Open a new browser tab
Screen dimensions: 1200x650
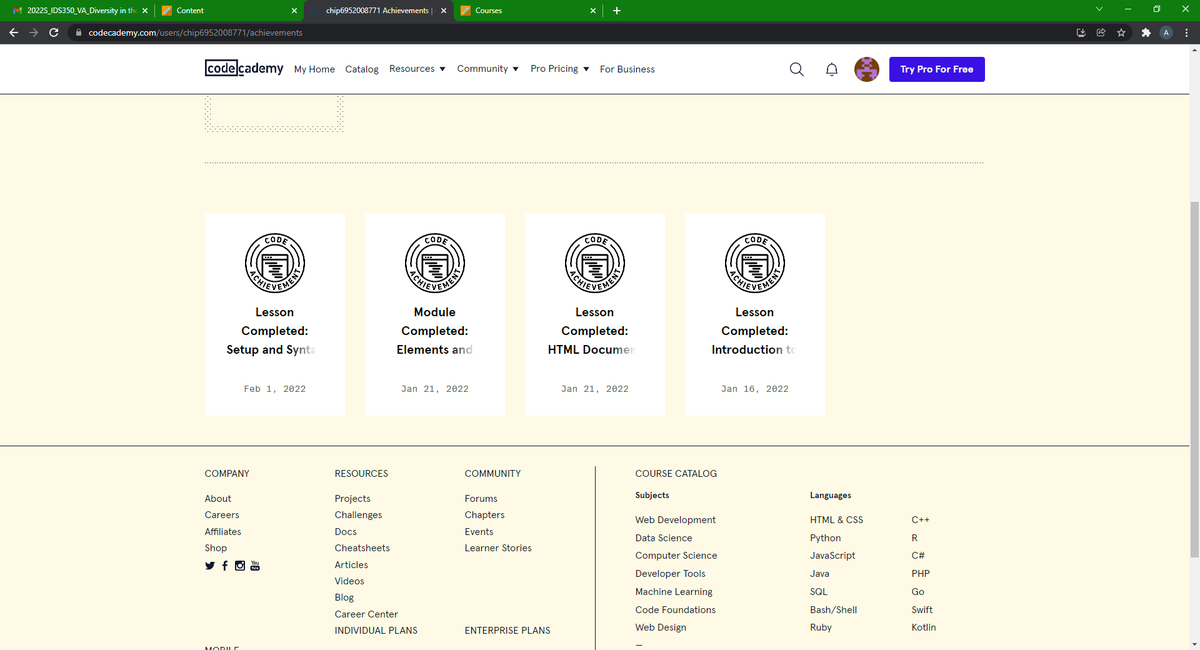point(617,11)
